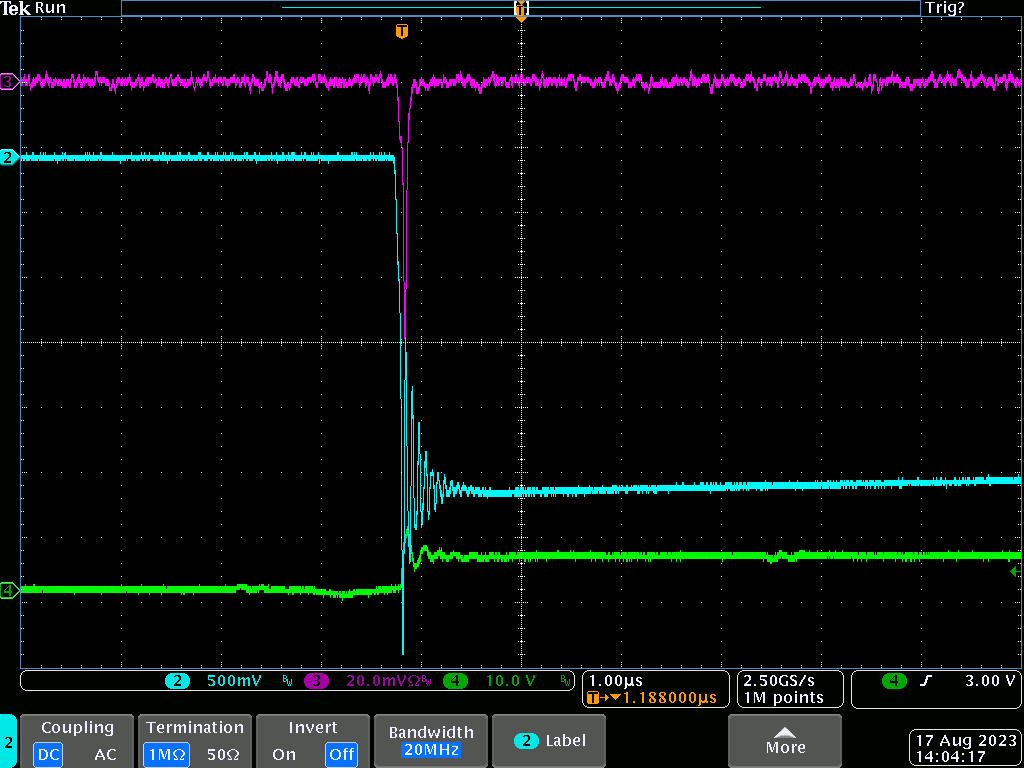Click the 1.00µs horizontal scale readout
The image size is (1024, 768).
tap(617, 680)
